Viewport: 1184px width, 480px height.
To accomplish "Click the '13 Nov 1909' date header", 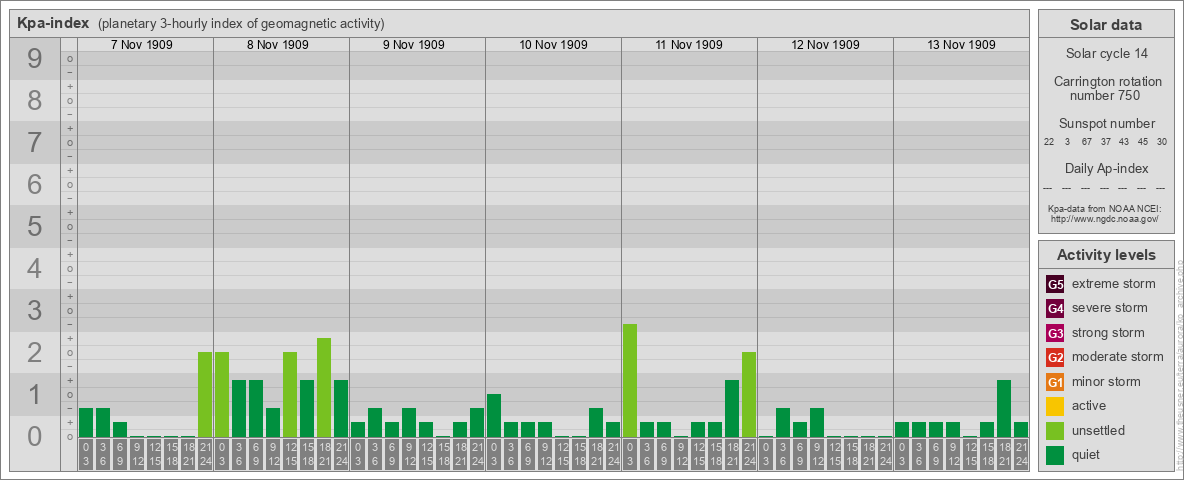I will [x=961, y=45].
